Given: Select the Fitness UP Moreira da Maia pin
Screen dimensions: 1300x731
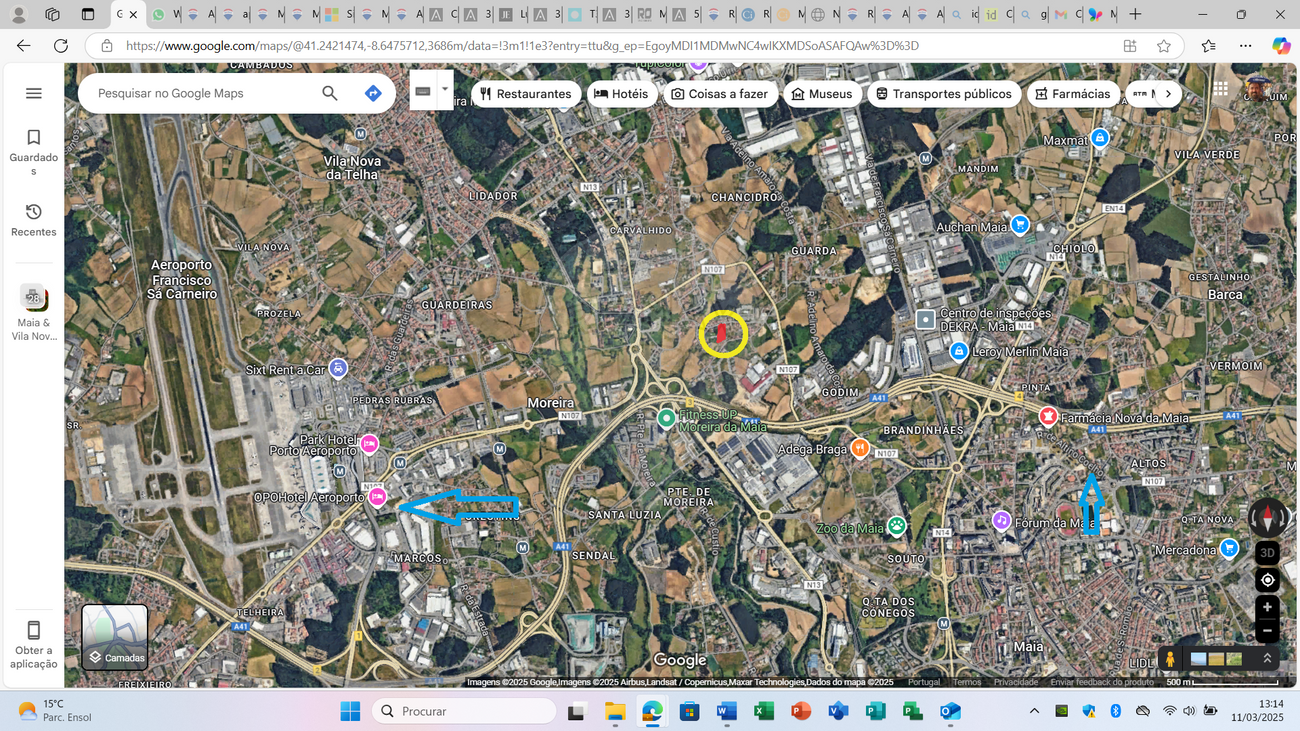Looking at the screenshot, I should 666,419.
